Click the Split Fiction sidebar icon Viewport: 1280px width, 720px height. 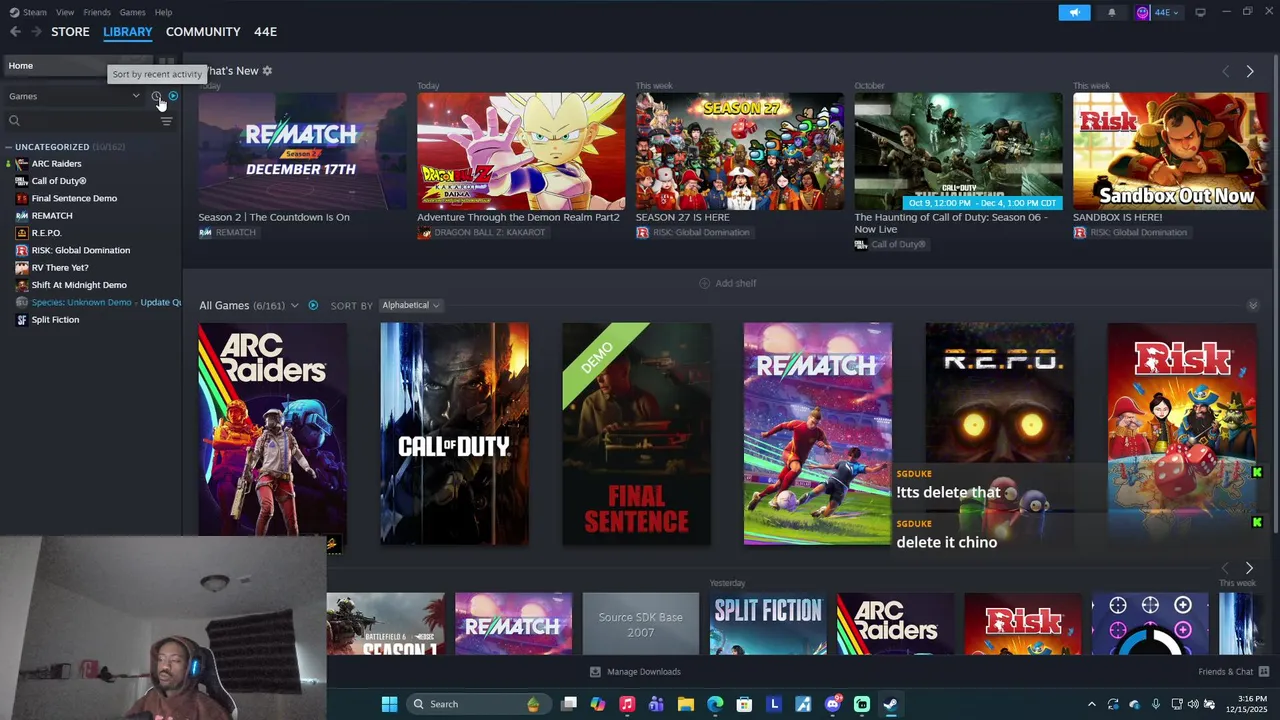coord(22,320)
